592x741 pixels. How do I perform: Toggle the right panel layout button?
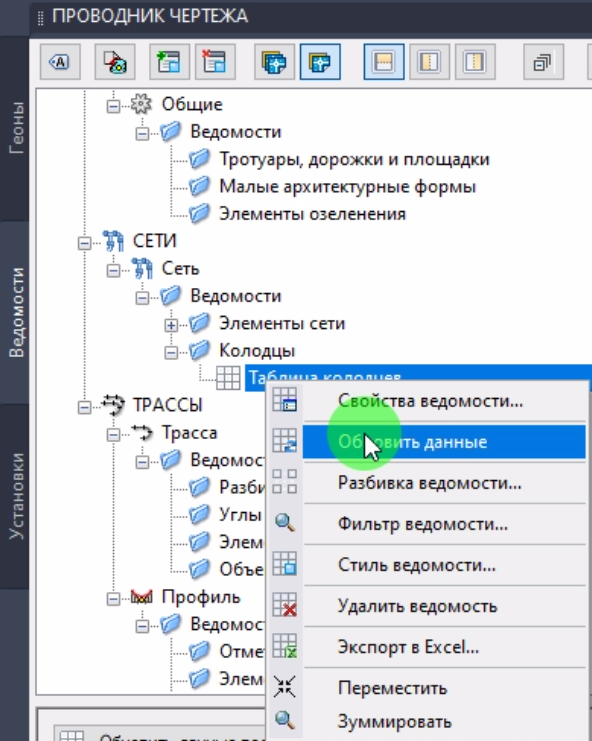click(475, 62)
